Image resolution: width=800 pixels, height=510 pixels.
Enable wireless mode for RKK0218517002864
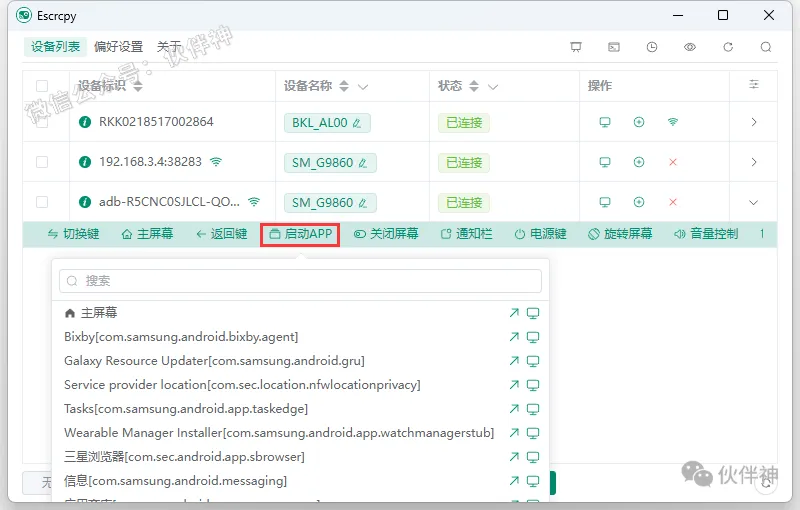[673, 122]
